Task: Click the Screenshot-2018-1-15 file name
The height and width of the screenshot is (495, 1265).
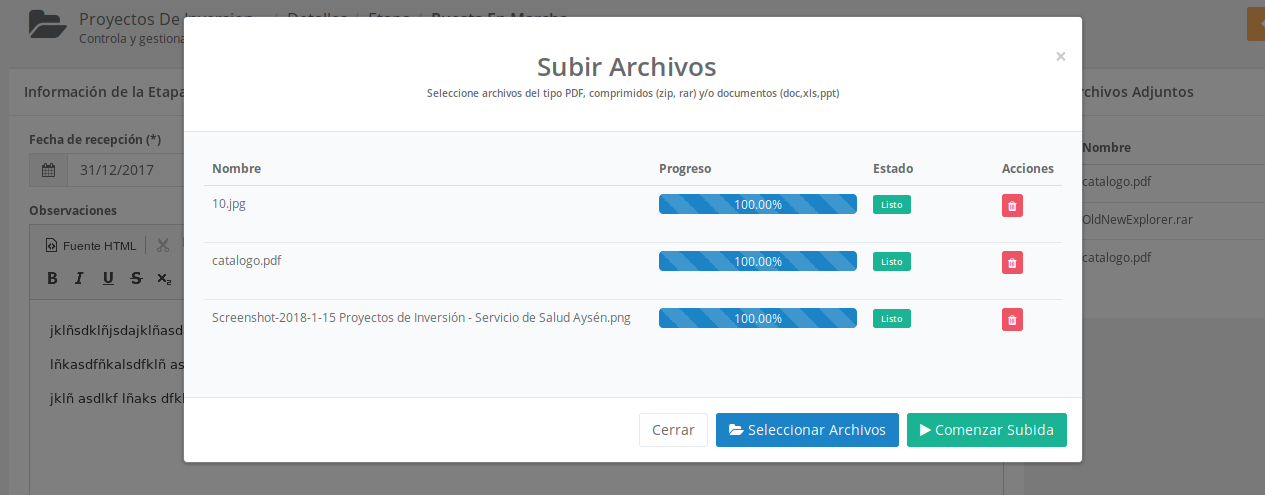Action: (421, 318)
